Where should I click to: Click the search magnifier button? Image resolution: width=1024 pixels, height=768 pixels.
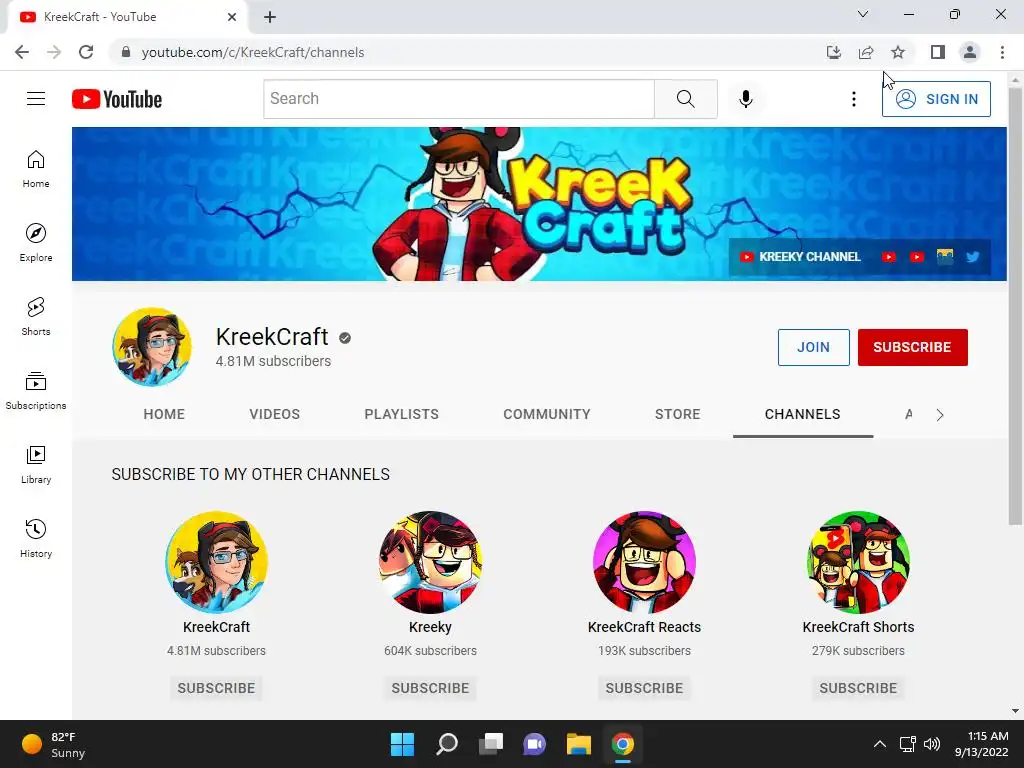tap(686, 99)
